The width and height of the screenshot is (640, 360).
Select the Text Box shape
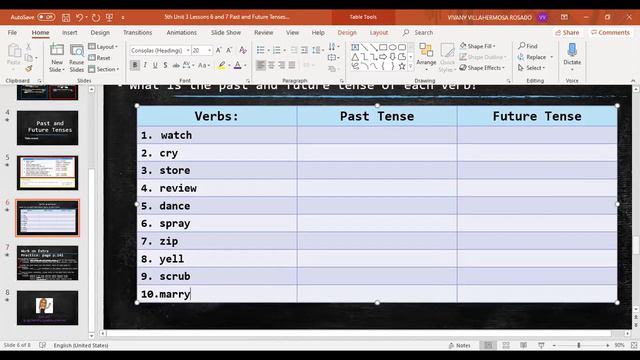[355, 47]
